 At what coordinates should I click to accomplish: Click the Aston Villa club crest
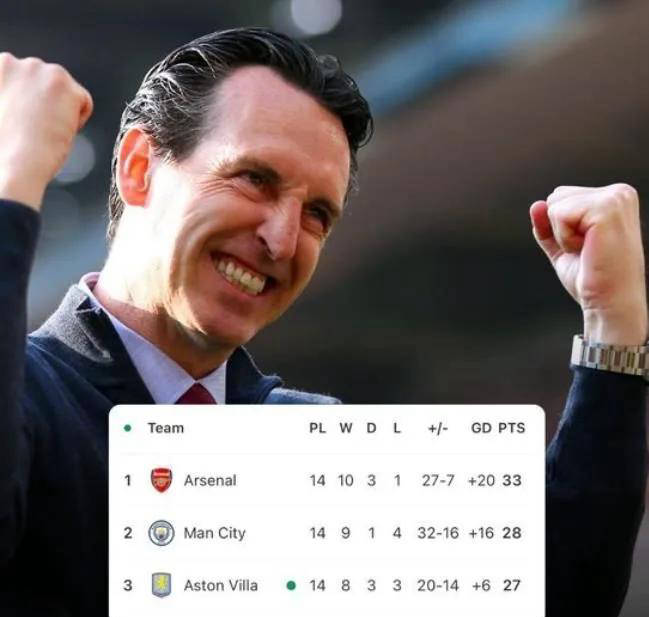pos(161,585)
